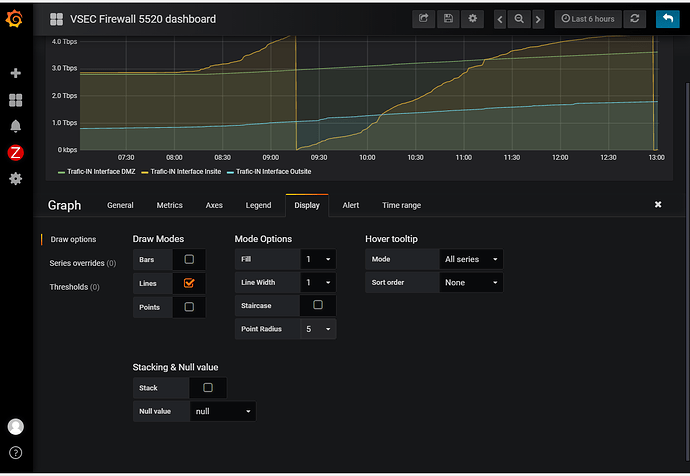Save the dashboard with floppy icon
Viewport: 690px width, 476px height.
coord(448,19)
